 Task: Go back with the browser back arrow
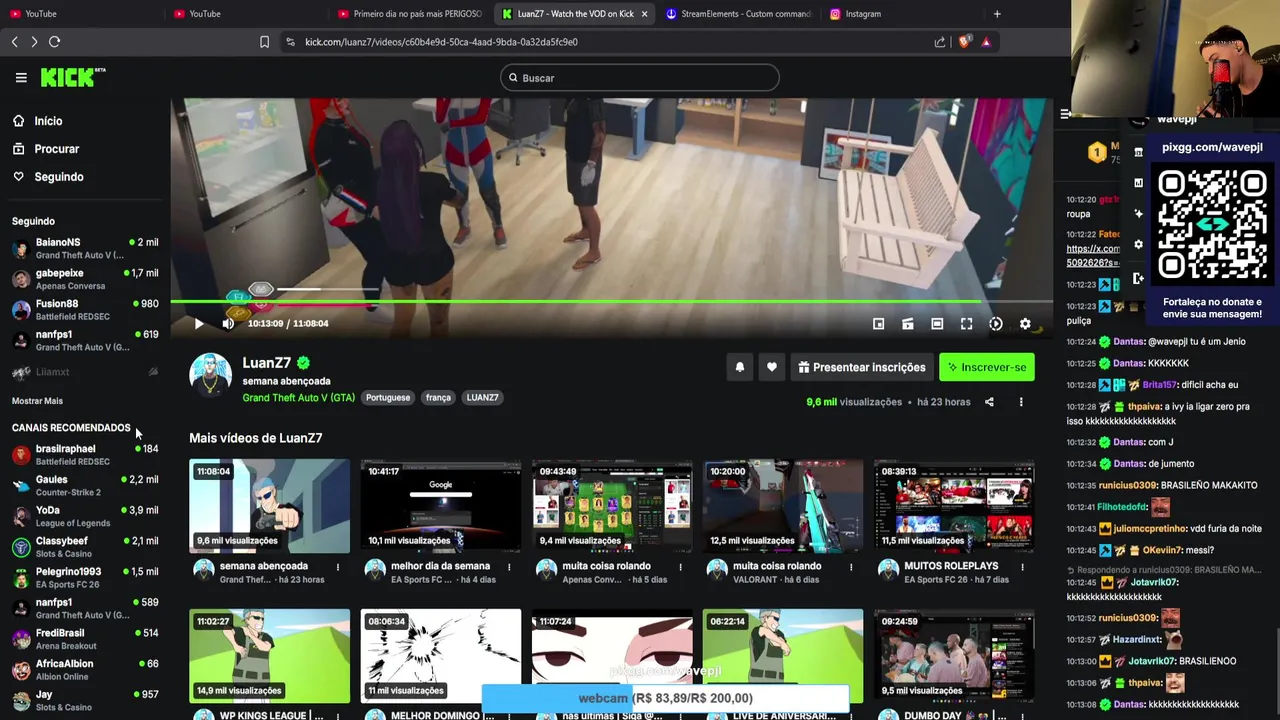[15, 42]
